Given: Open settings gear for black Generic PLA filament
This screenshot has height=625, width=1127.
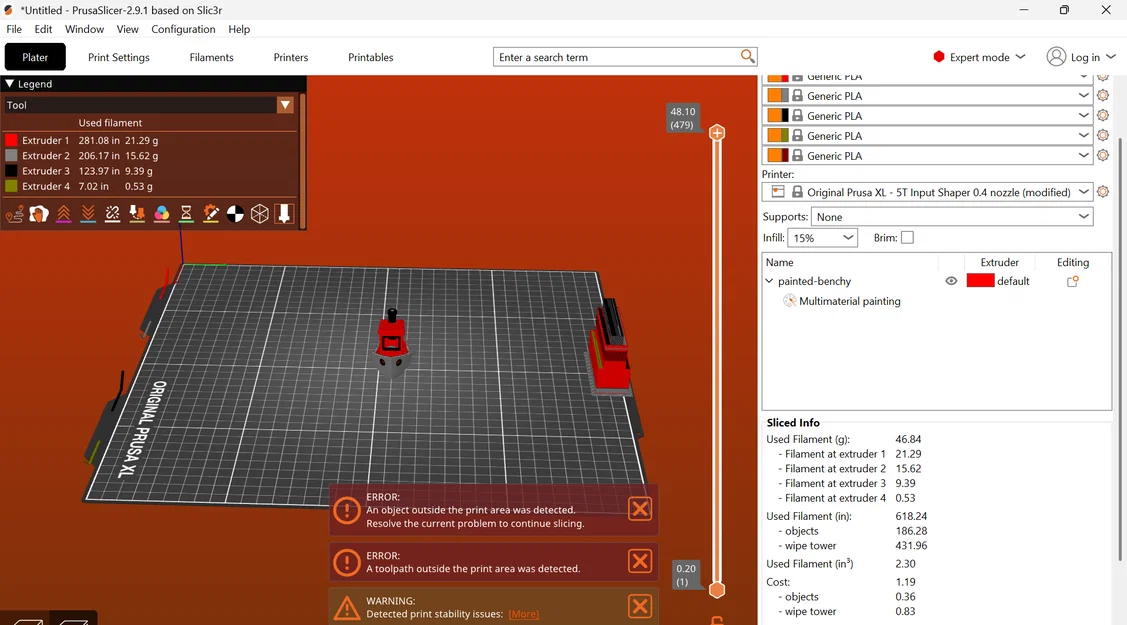Looking at the screenshot, I should point(1103,115).
